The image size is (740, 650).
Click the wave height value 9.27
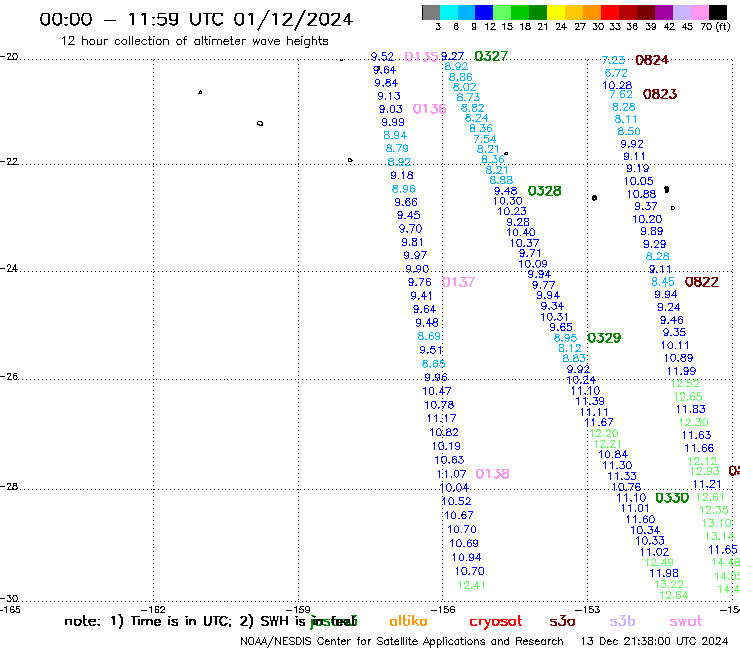452,56
